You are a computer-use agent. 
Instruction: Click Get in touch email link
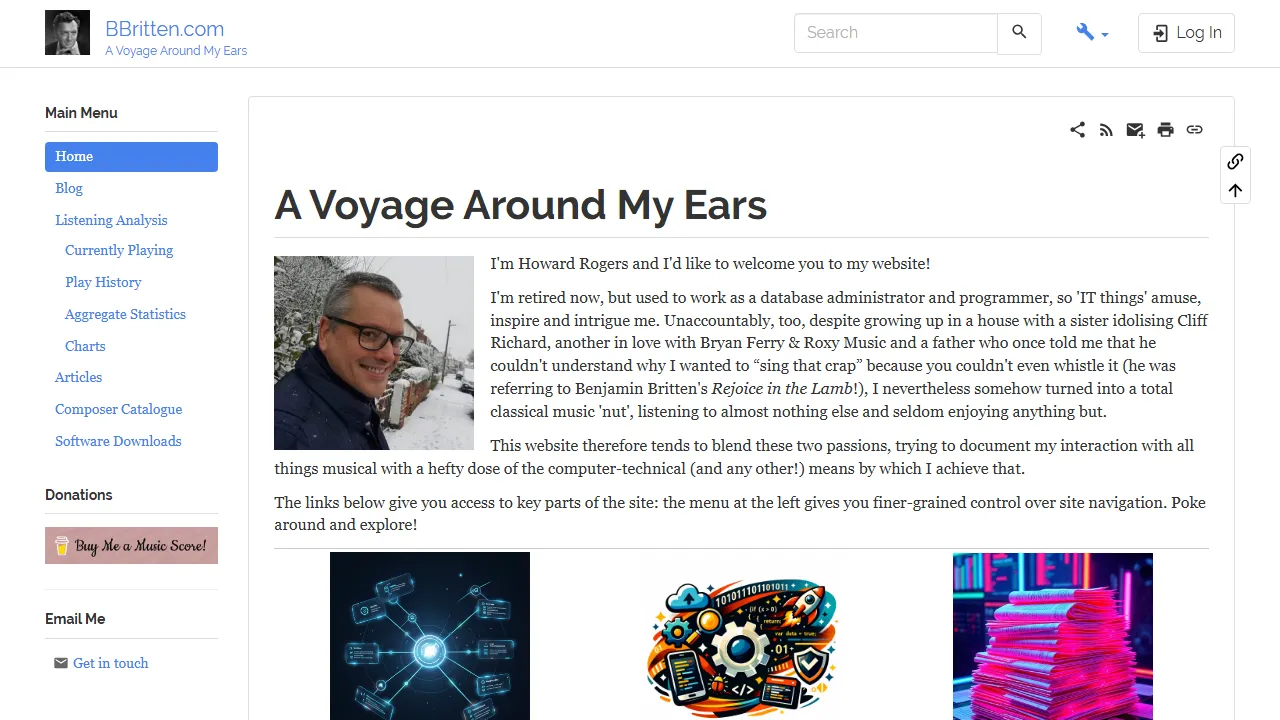click(x=110, y=663)
